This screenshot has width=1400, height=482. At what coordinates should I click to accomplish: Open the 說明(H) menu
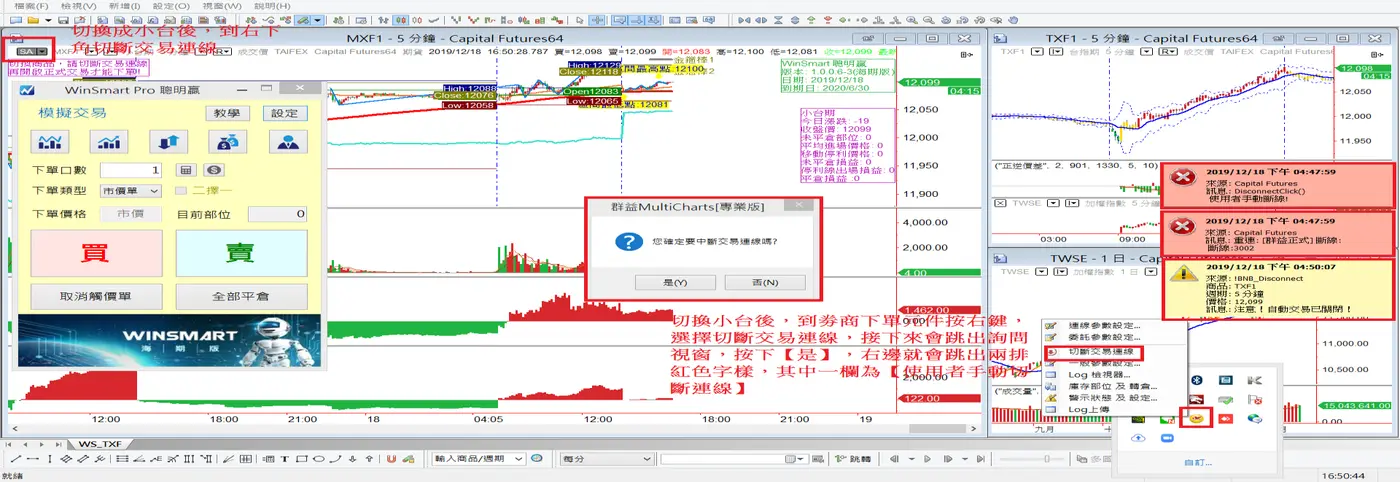pos(271,6)
